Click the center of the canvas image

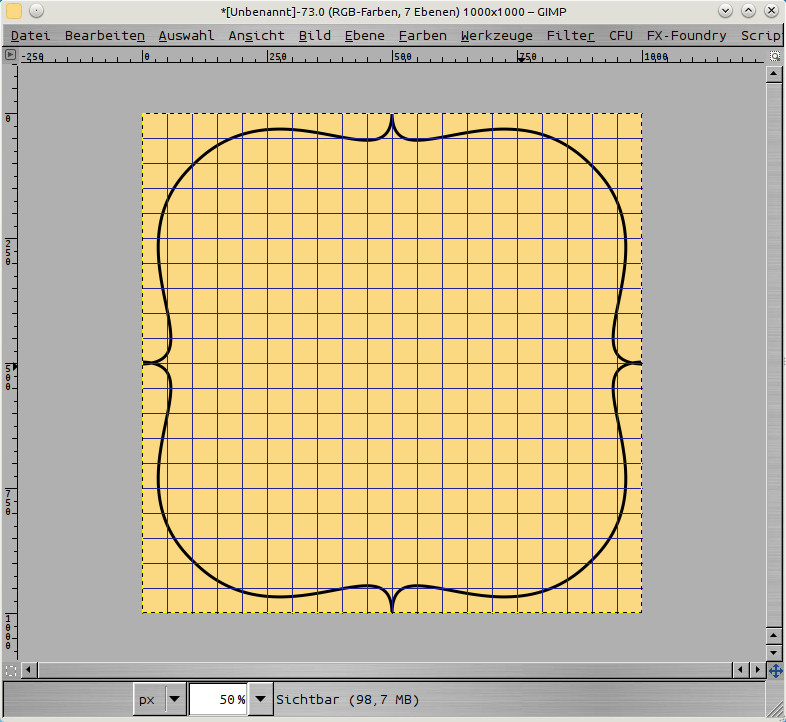pos(392,363)
